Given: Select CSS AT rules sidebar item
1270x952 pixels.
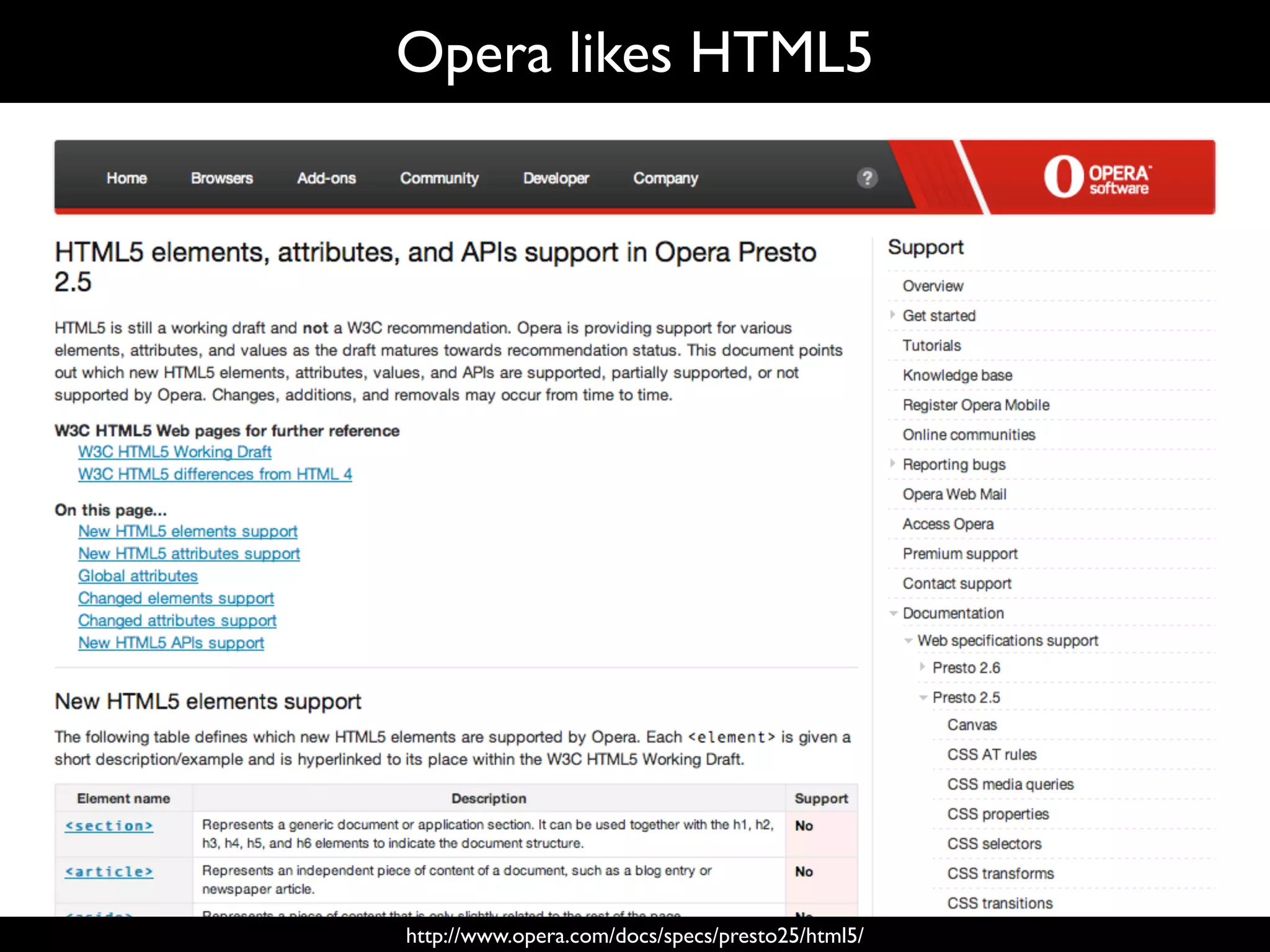Looking at the screenshot, I should (x=992, y=754).
